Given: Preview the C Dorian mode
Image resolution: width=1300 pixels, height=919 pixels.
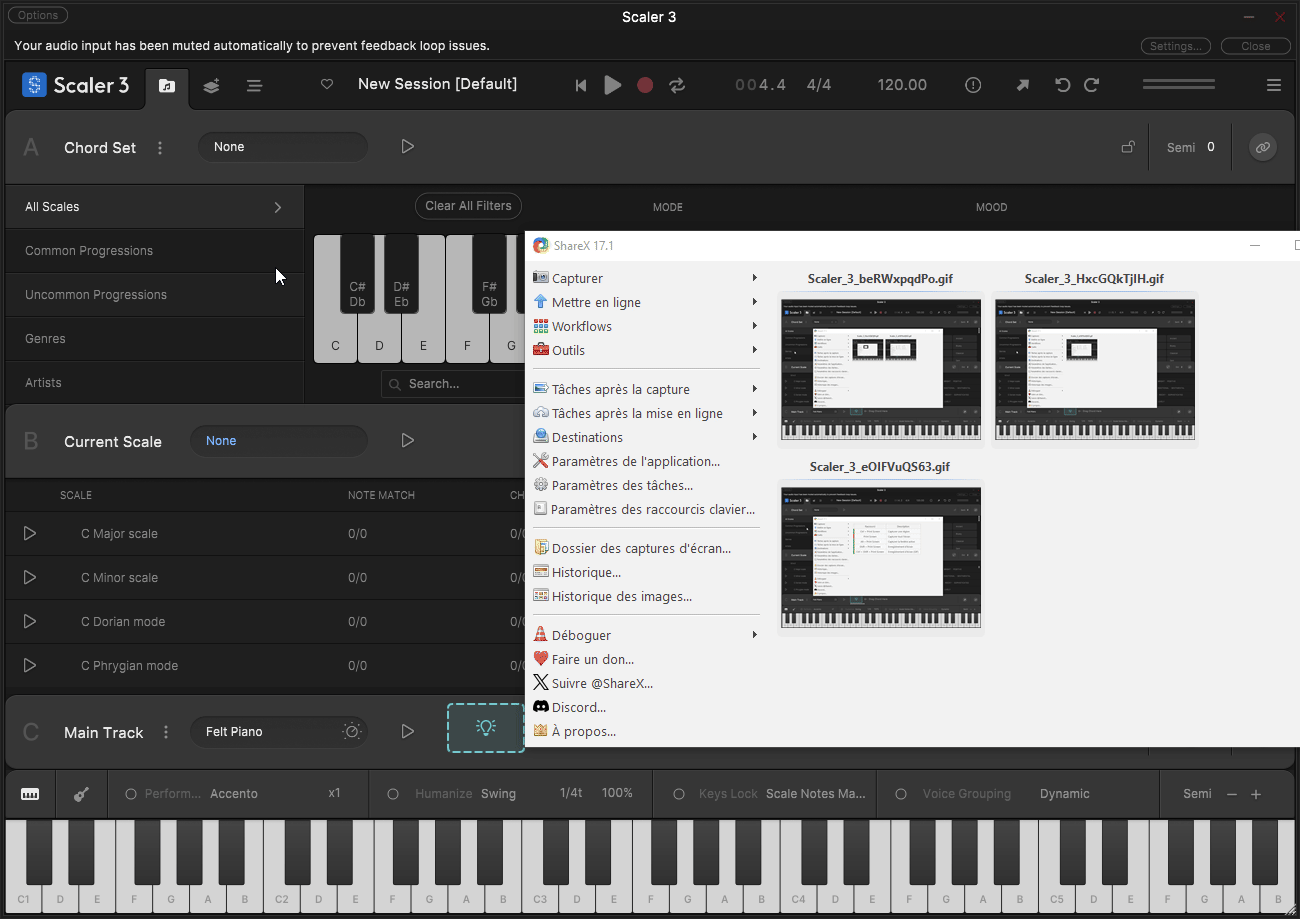Looking at the screenshot, I should [30, 622].
